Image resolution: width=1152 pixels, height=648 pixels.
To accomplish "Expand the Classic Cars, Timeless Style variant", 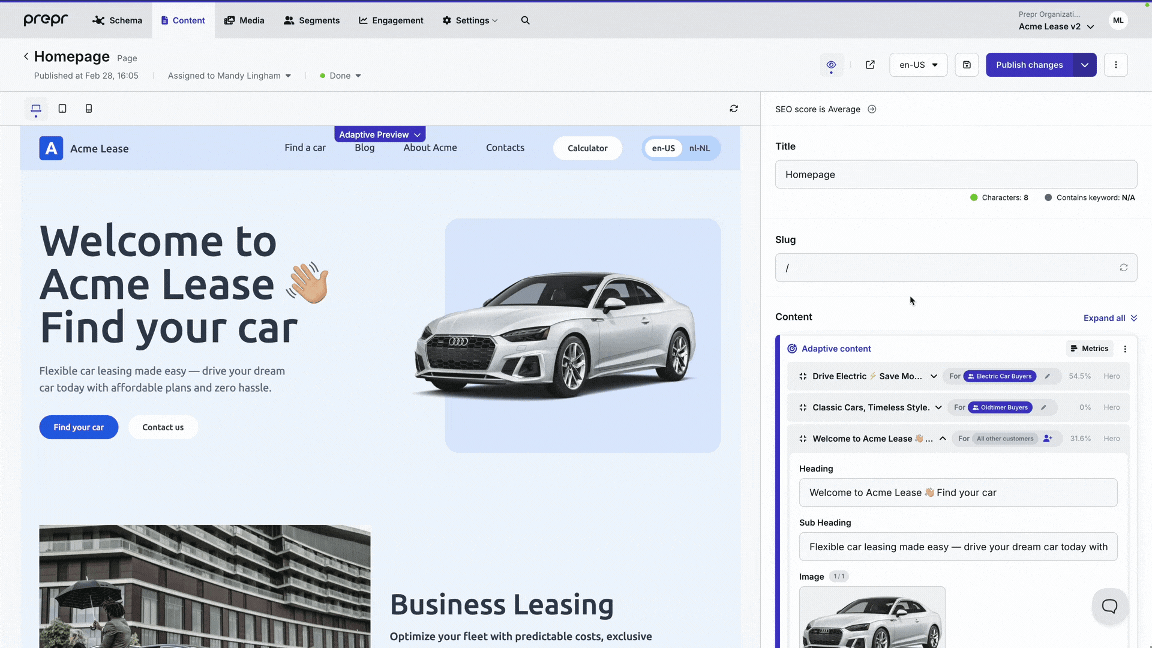I will 938,407.
